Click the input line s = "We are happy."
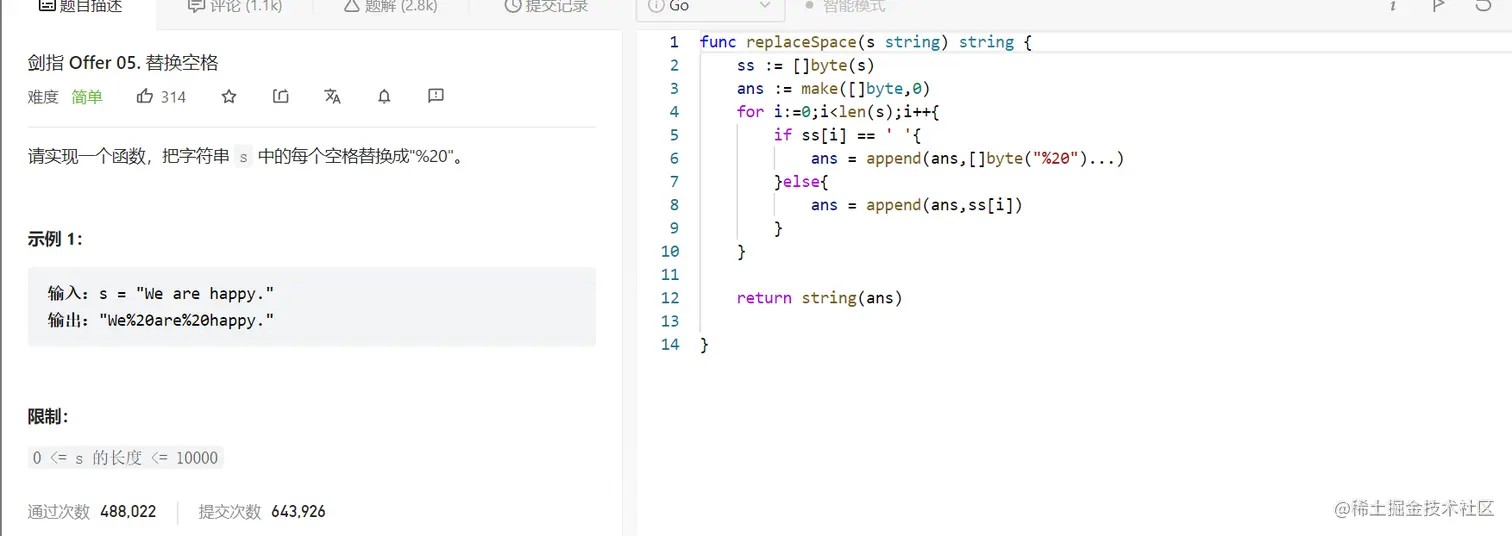The width and height of the screenshot is (1512, 536). [x=161, y=293]
